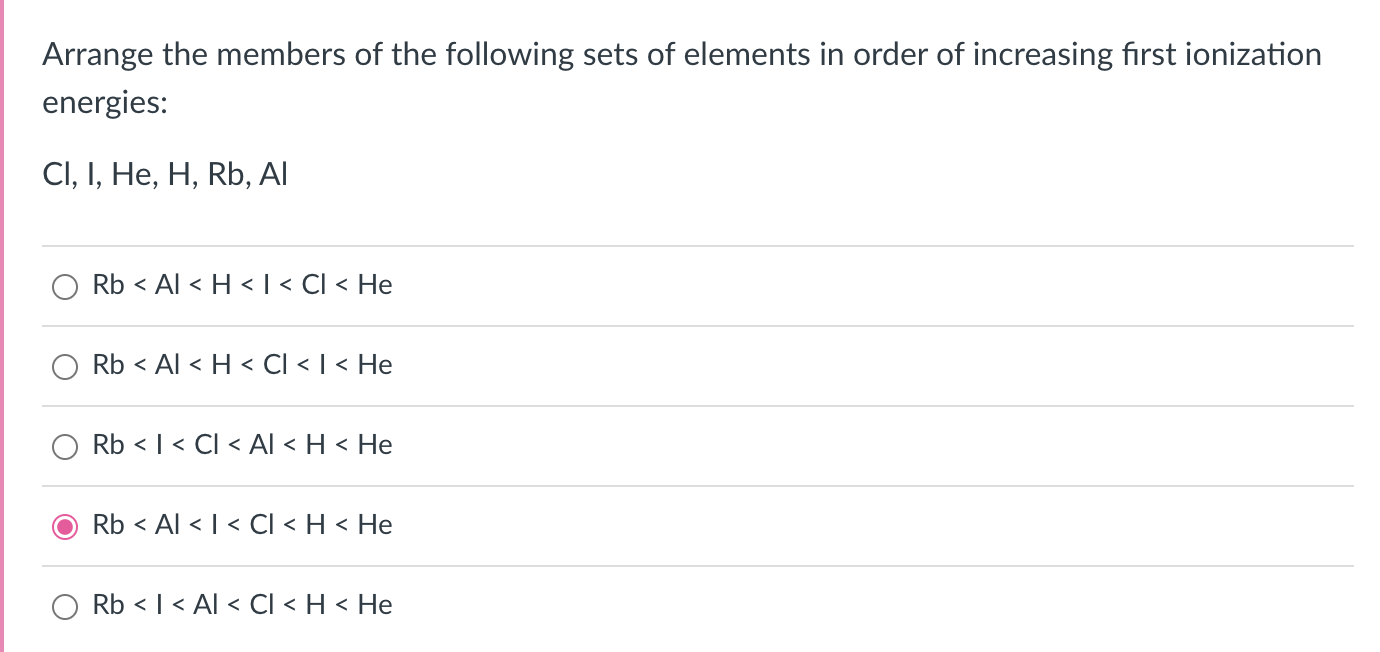Click the word "energies:" in the question
Image resolution: width=1380 pixels, height=652 pixels.
coord(105,104)
